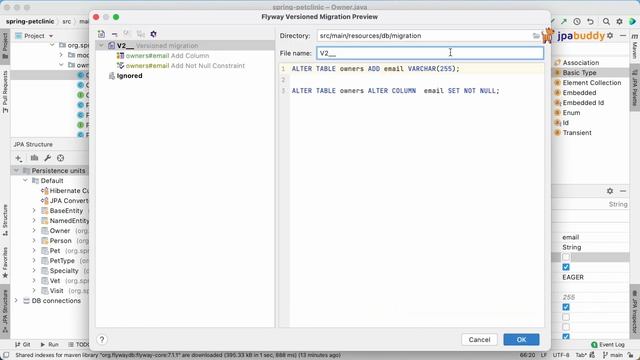Click the remove item icon in preview toolbar
Screen dimensions: 640x360
(114, 34)
